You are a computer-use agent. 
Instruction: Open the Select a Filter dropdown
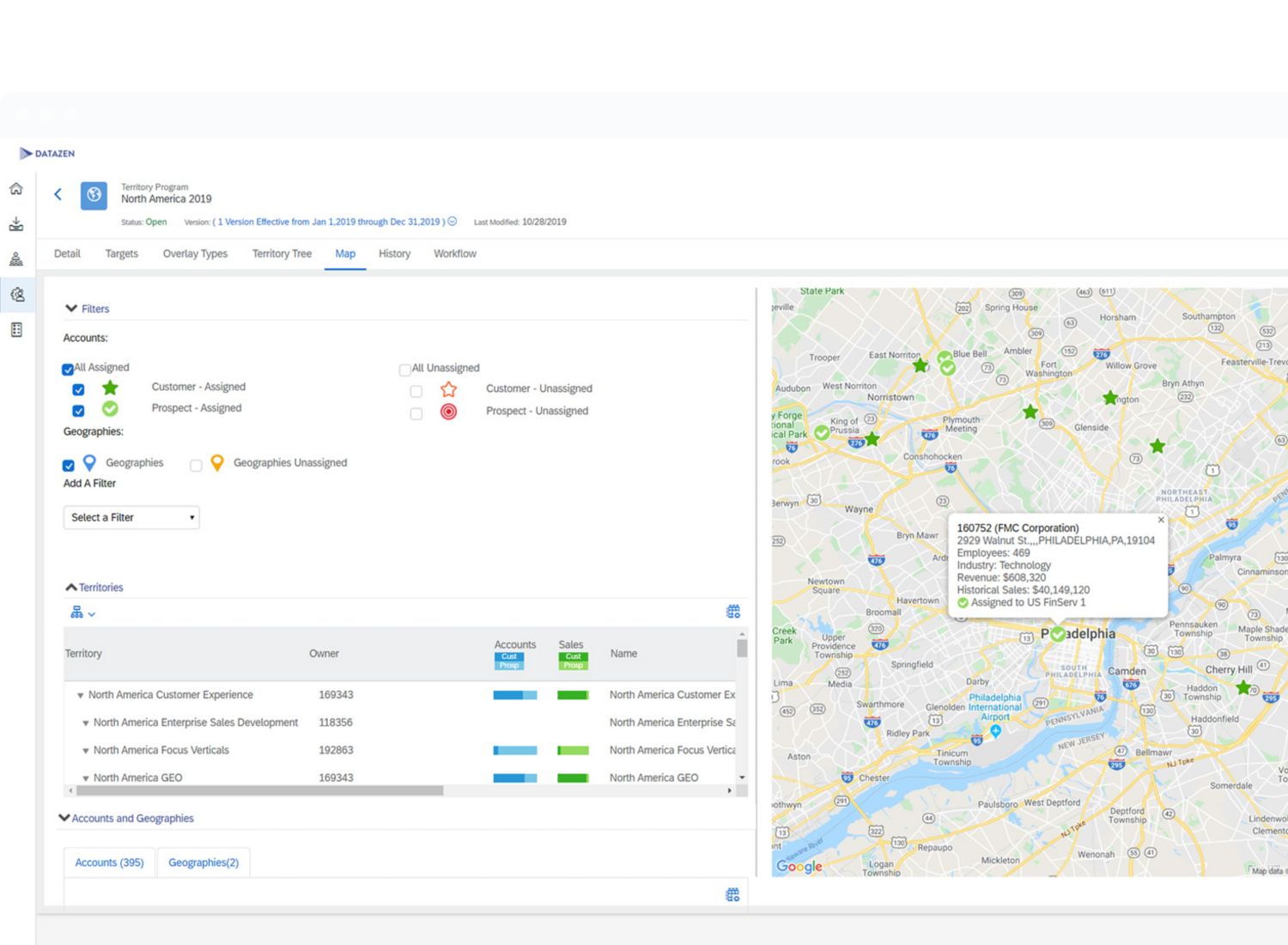(x=131, y=517)
